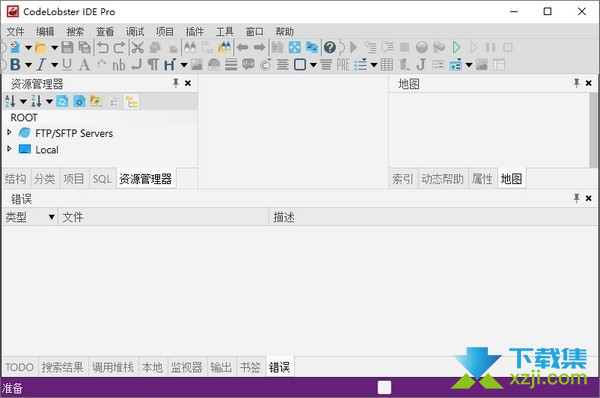600x398 pixels.
Task: Open explorer settings gear icon
Action: (79, 101)
